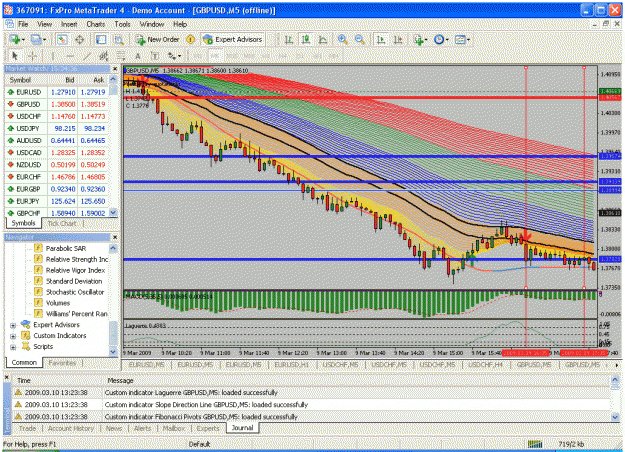Image resolution: width=625 pixels, height=452 pixels.
Task: Select EURUSD row in Market Watch
Action: coord(57,92)
